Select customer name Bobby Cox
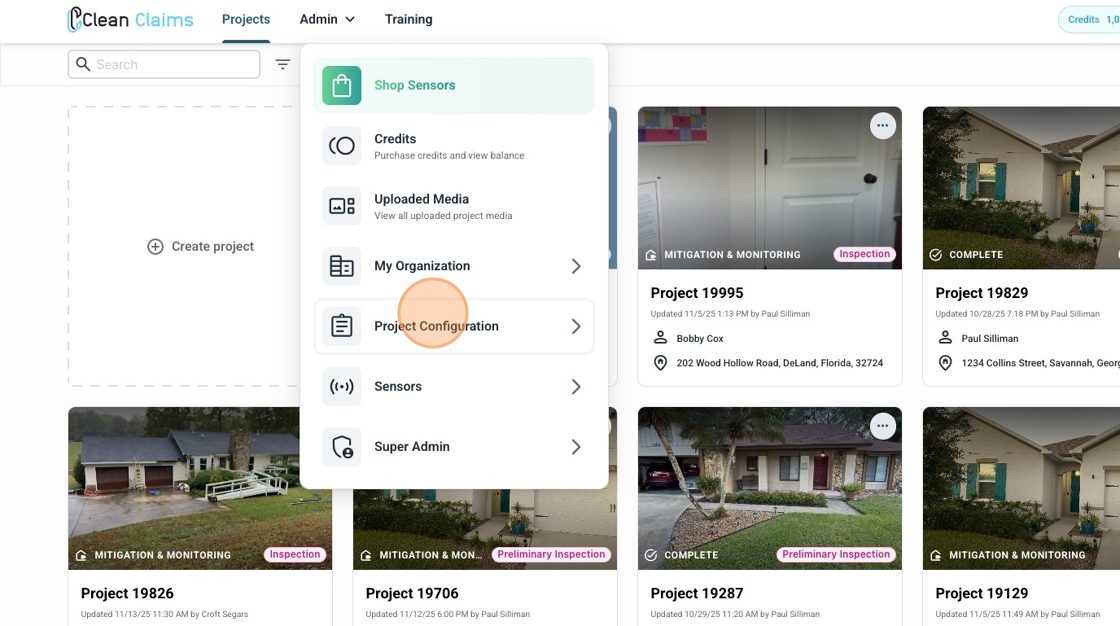Viewport: 1120px width, 626px height. [700, 339]
